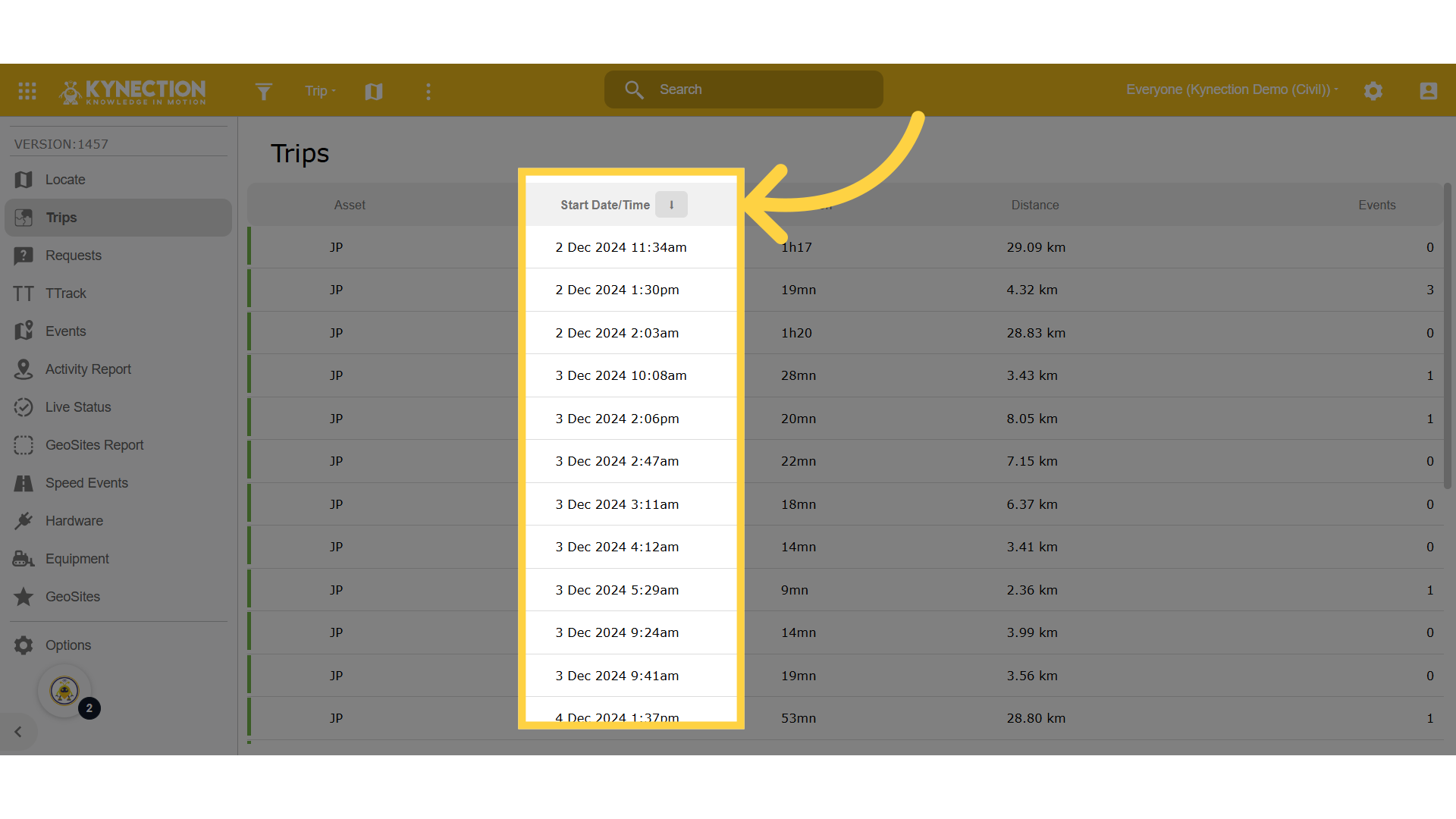Sort by the Start Date/Time column header
The width and height of the screenshot is (1456, 819).
(x=604, y=205)
